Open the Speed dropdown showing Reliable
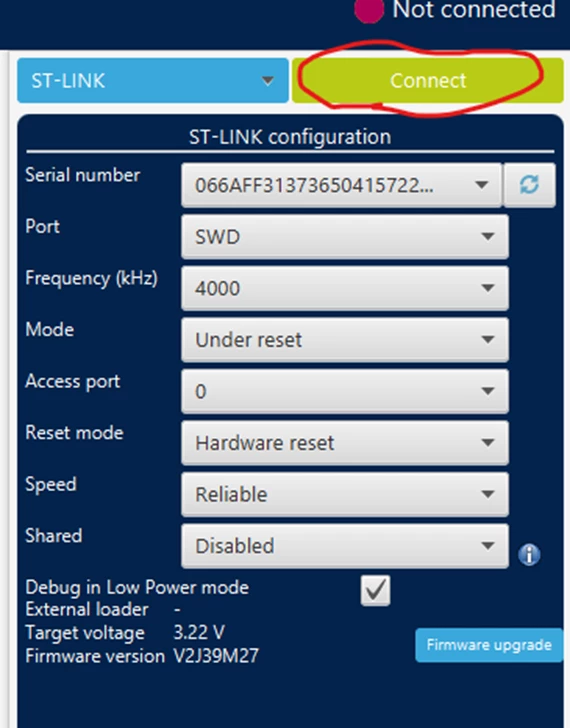 click(x=345, y=494)
